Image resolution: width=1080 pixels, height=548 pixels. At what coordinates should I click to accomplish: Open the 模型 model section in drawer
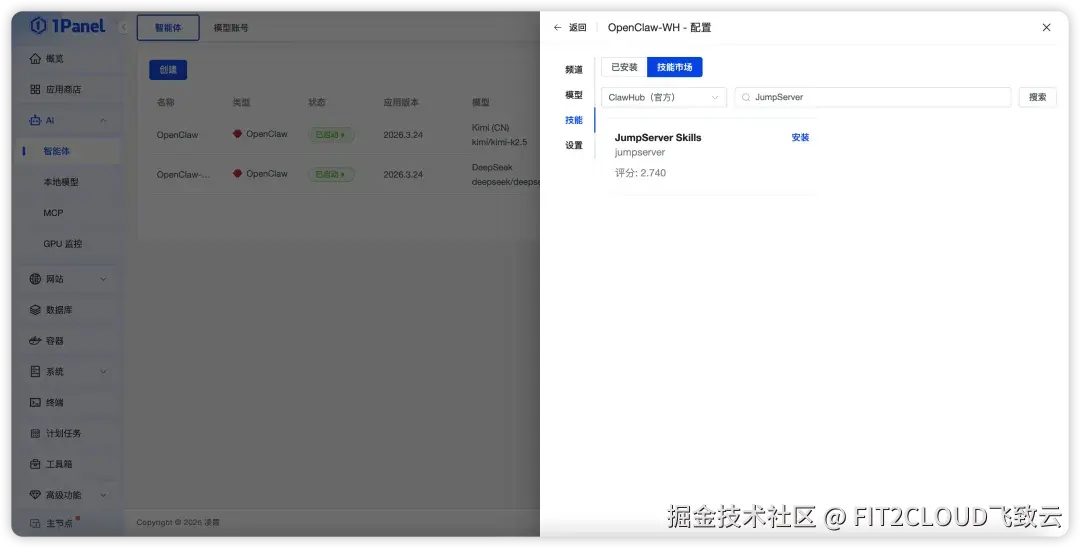[x=574, y=95]
